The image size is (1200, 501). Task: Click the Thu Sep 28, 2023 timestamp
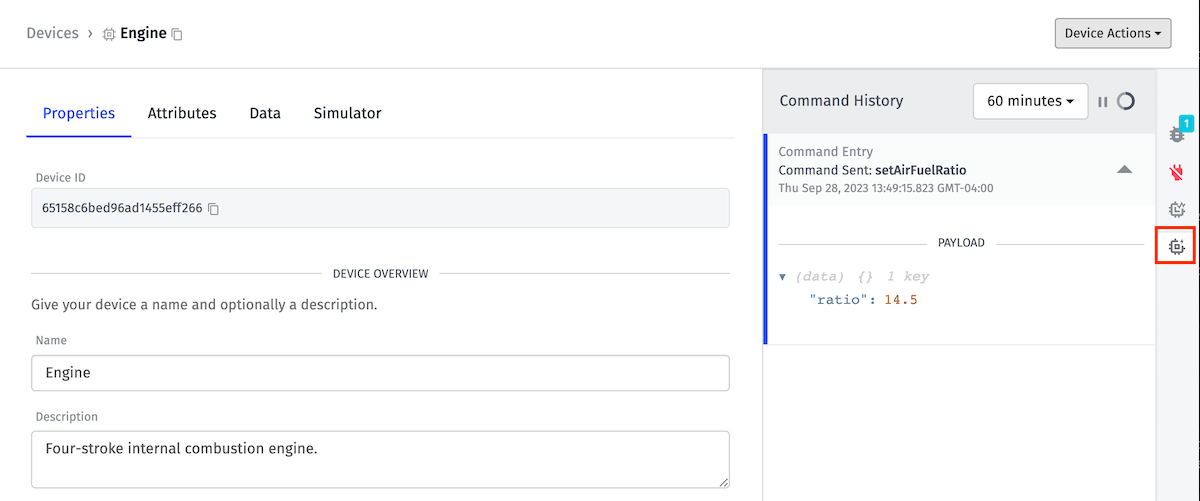(885, 188)
